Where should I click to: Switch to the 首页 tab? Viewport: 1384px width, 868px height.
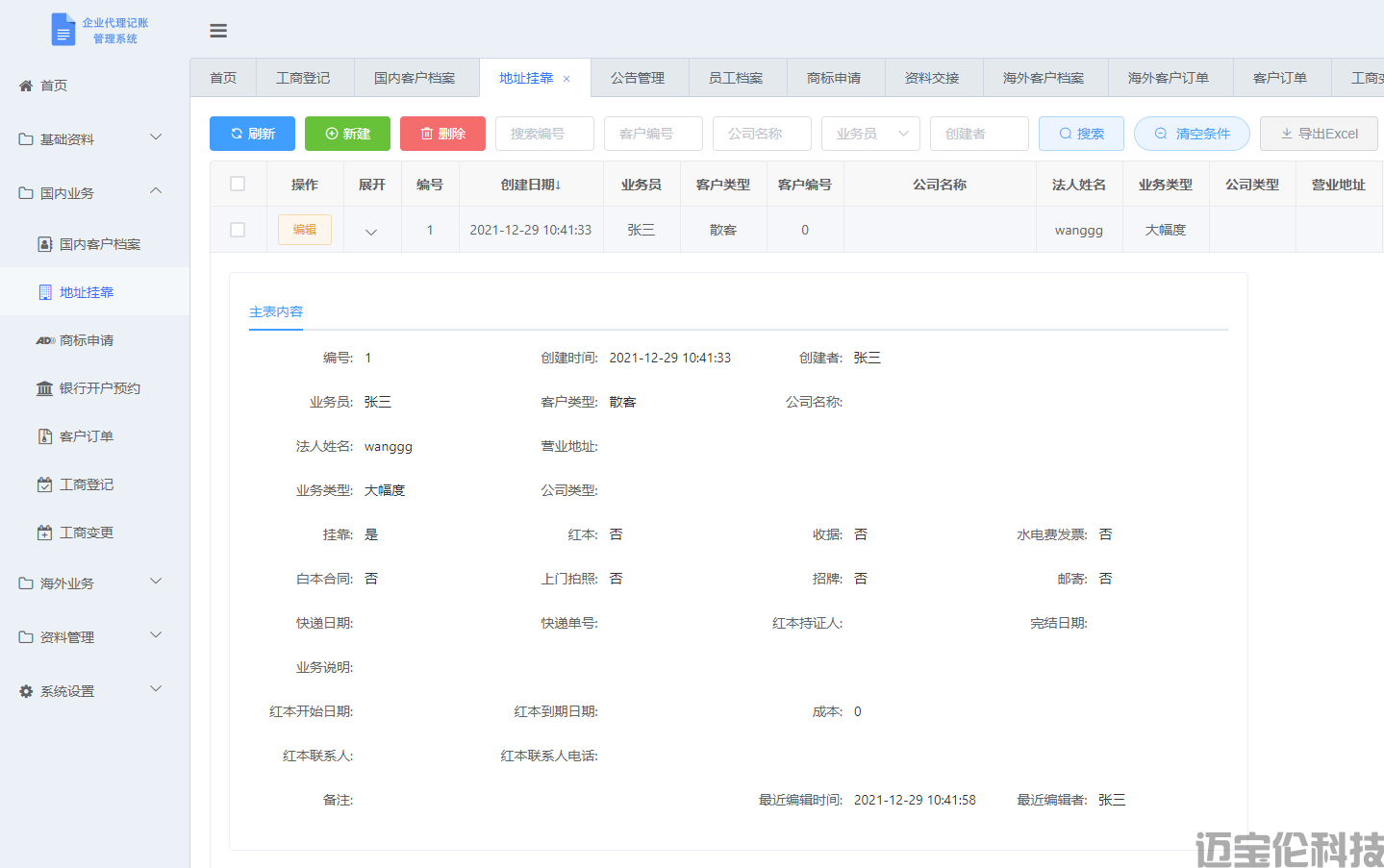click(223, 78)
